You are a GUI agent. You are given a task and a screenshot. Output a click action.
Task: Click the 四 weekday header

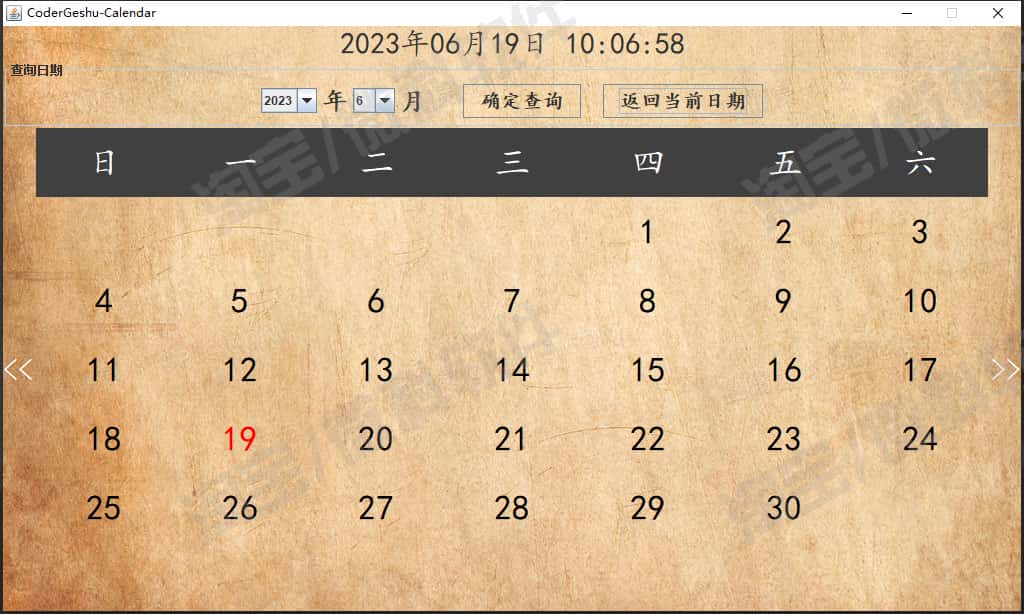[648, 162]
